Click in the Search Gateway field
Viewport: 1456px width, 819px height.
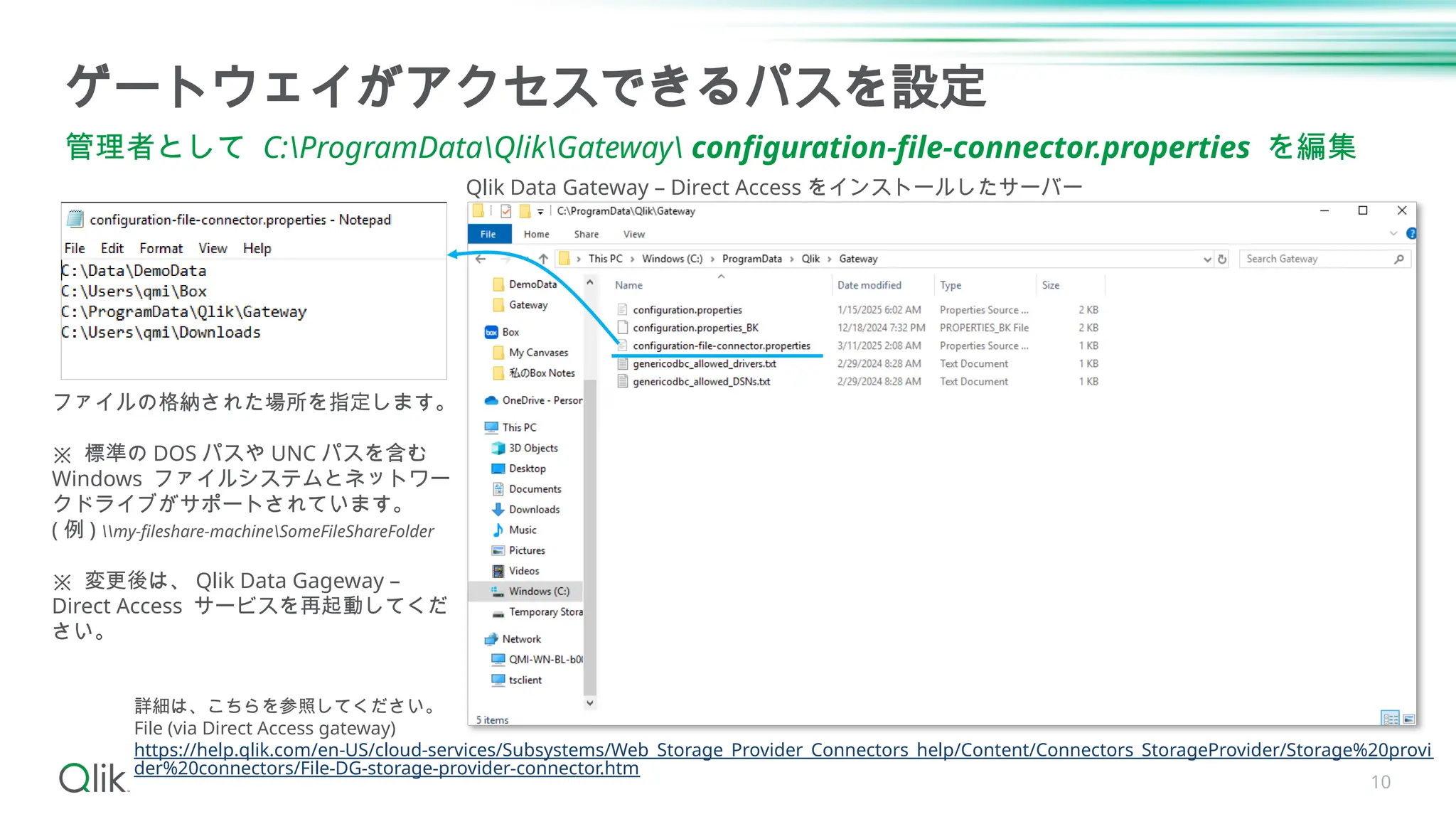pos(1324,259)
